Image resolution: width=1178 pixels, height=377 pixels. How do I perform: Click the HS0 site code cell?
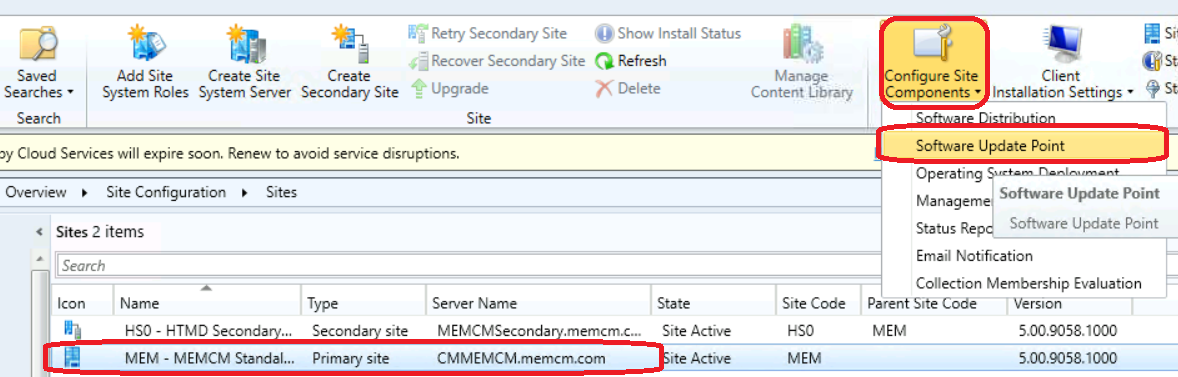click(800, 330)
